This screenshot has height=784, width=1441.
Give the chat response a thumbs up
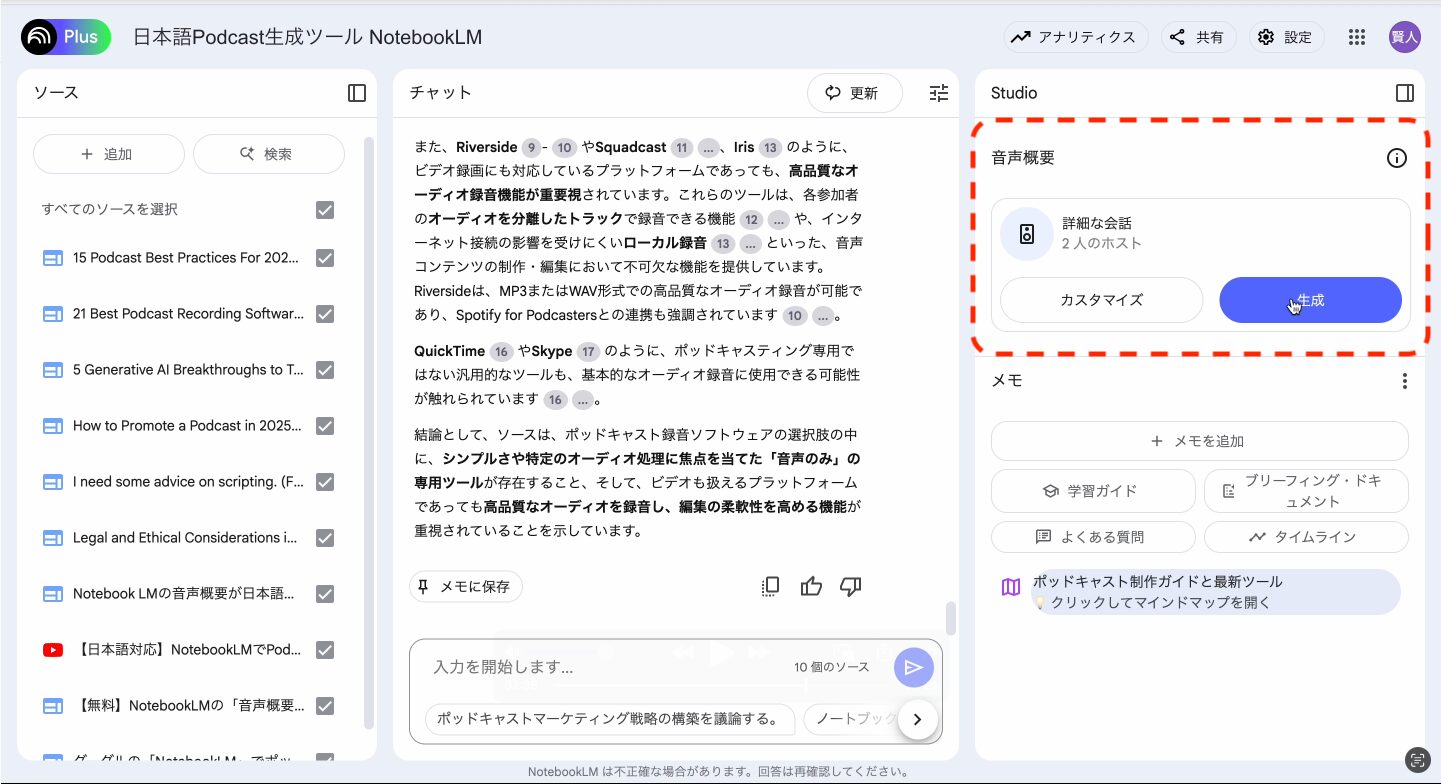[x=811, y=587]
